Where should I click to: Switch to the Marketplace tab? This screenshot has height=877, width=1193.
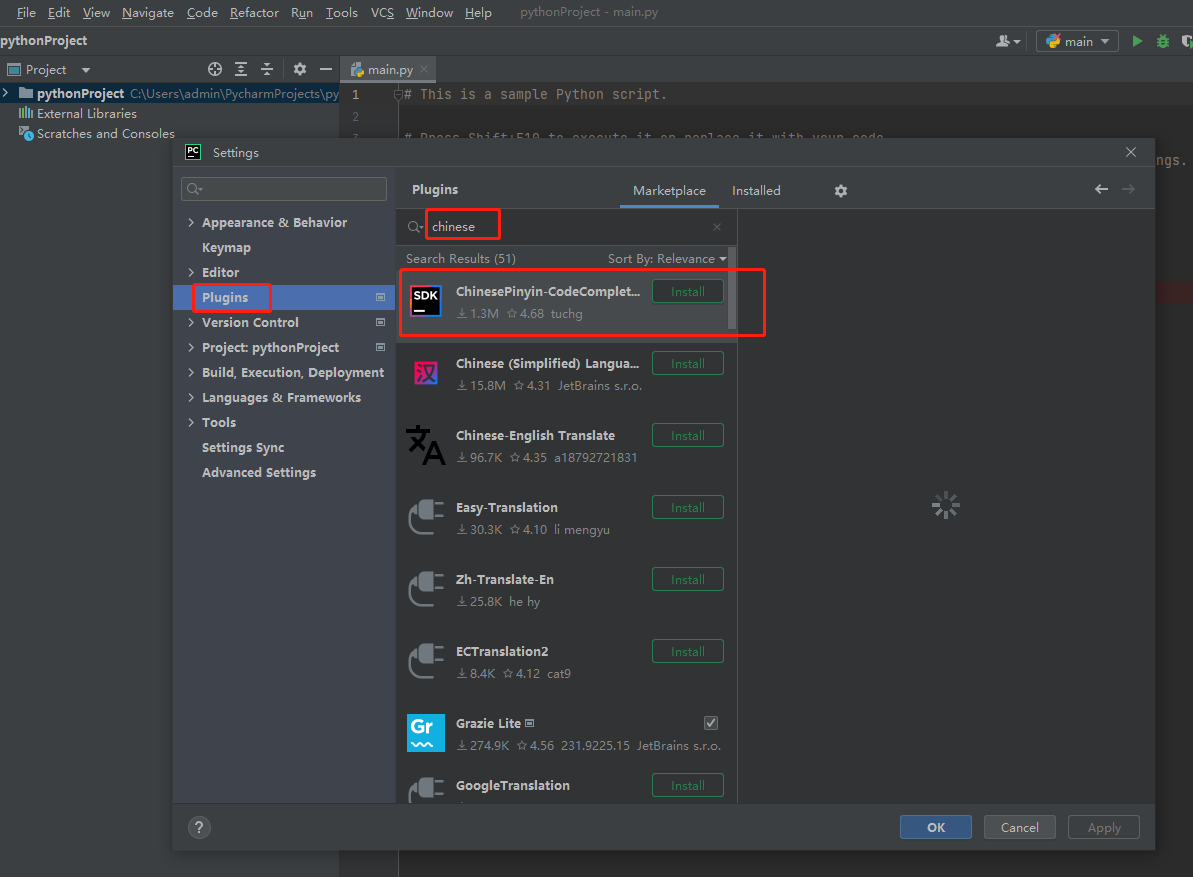click(x=669, y=190)
